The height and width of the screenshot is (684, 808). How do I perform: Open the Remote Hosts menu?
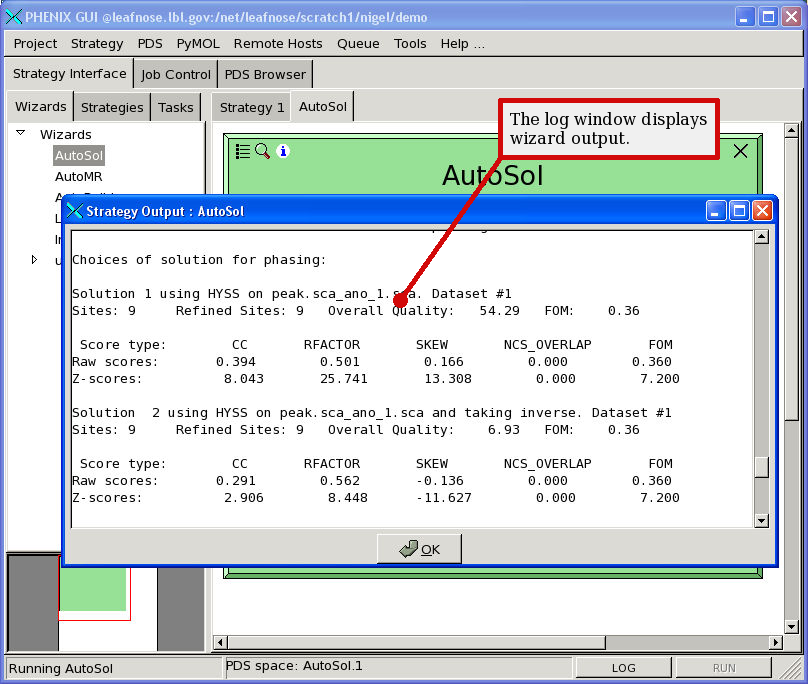point(278,43)
